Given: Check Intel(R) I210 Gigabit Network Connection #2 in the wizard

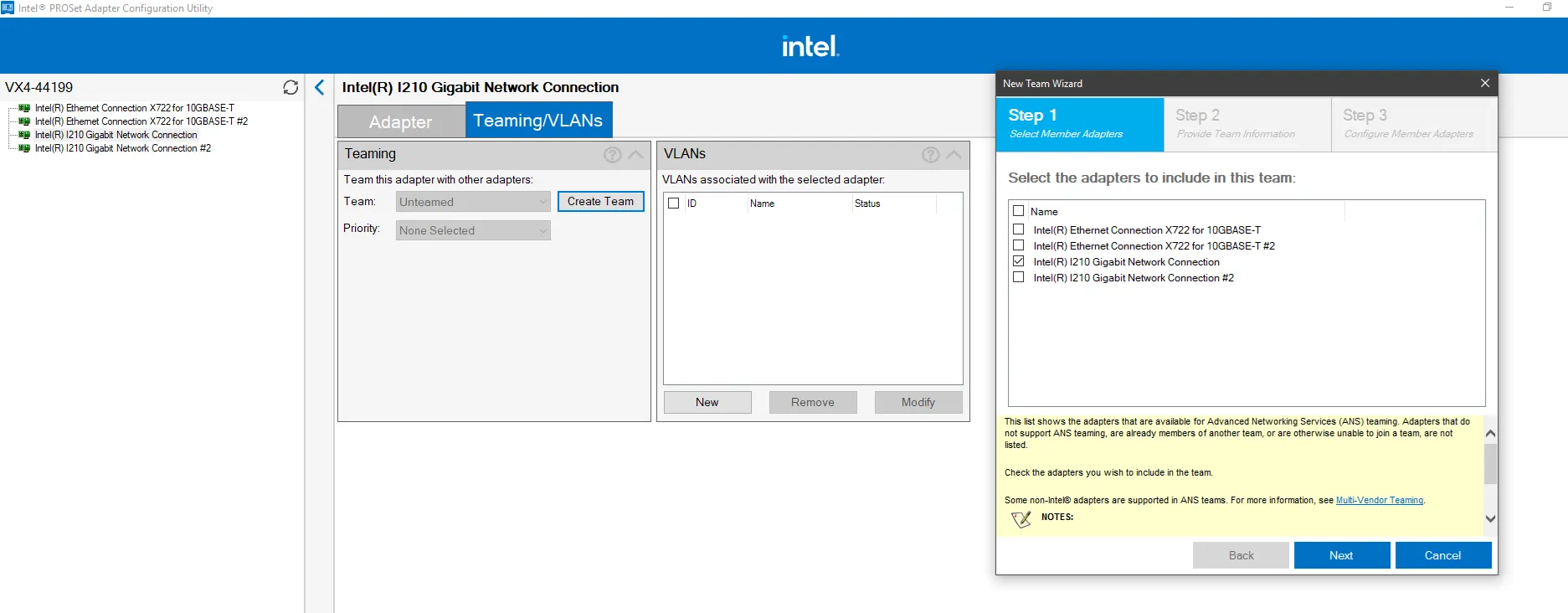Looking at the screenshot, I should [1019, 277].
